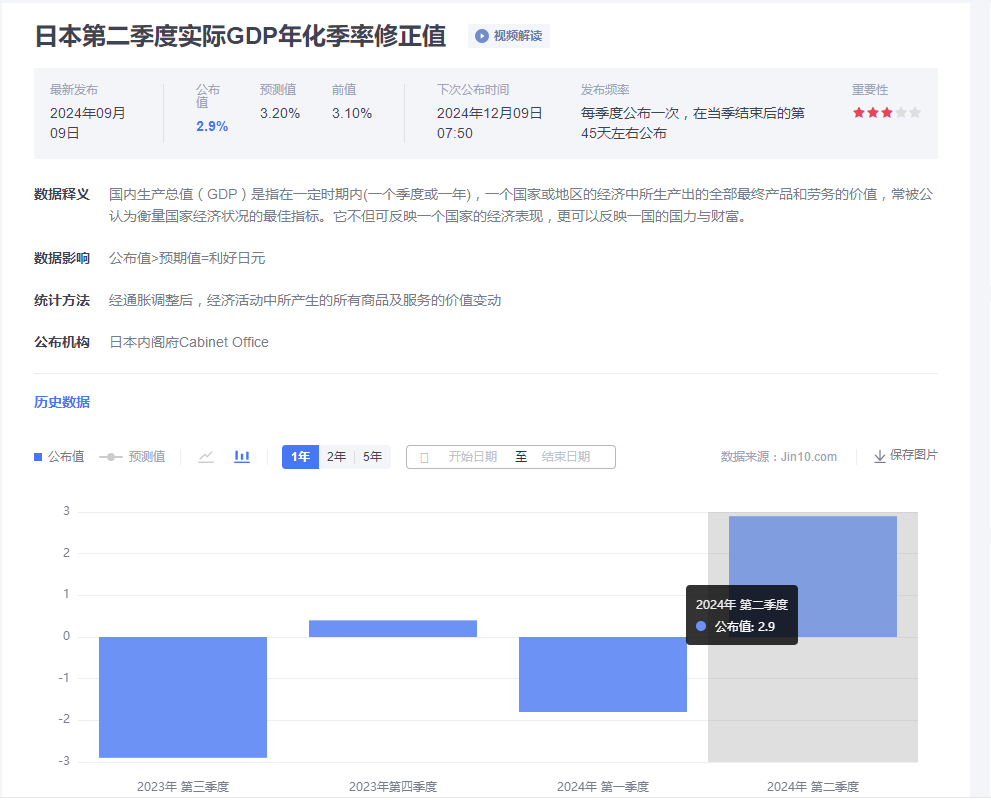Open the 开始日期 start date picker
This screenshot has width=991, height=805.
pos(472,457)
